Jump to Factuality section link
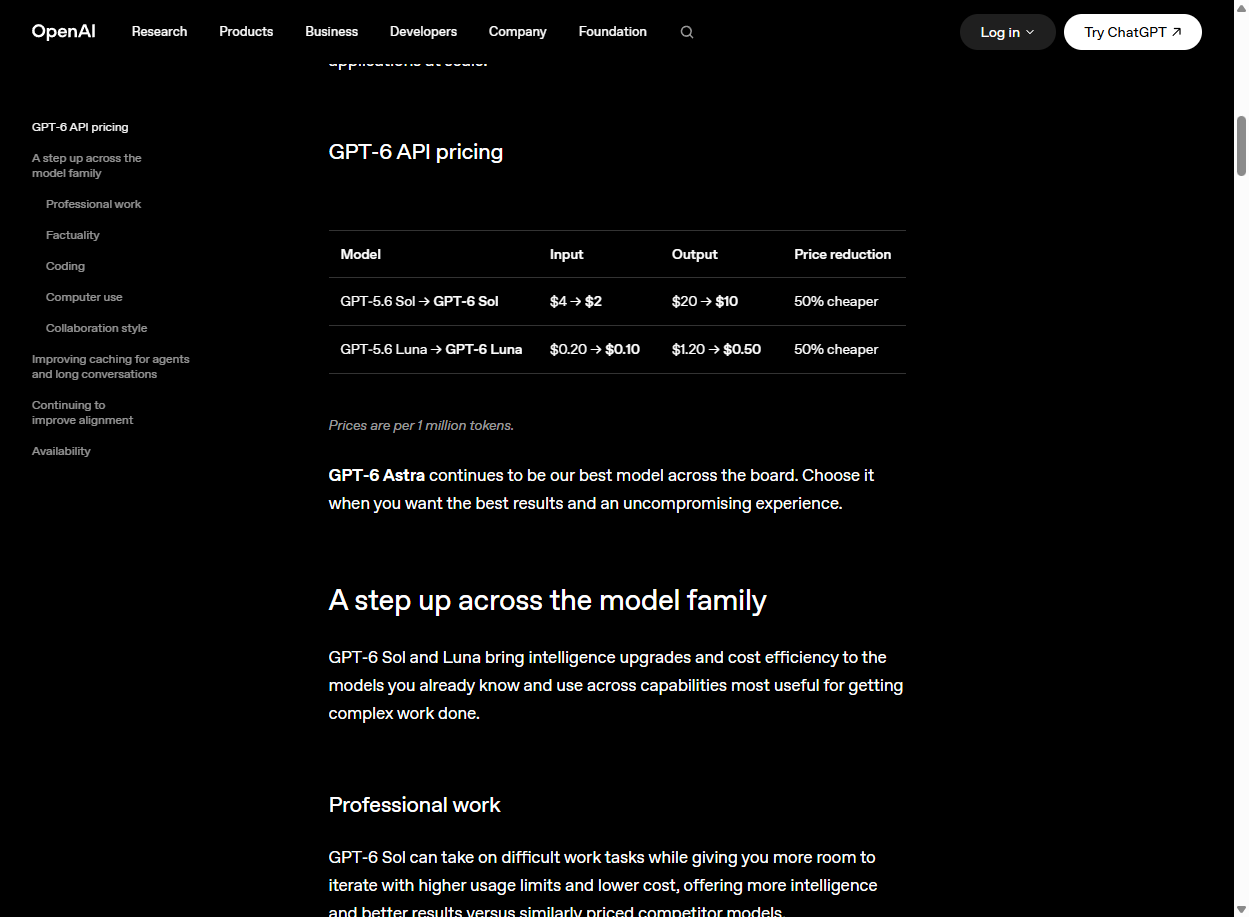The image size is (1249, 917). (73, 235)
